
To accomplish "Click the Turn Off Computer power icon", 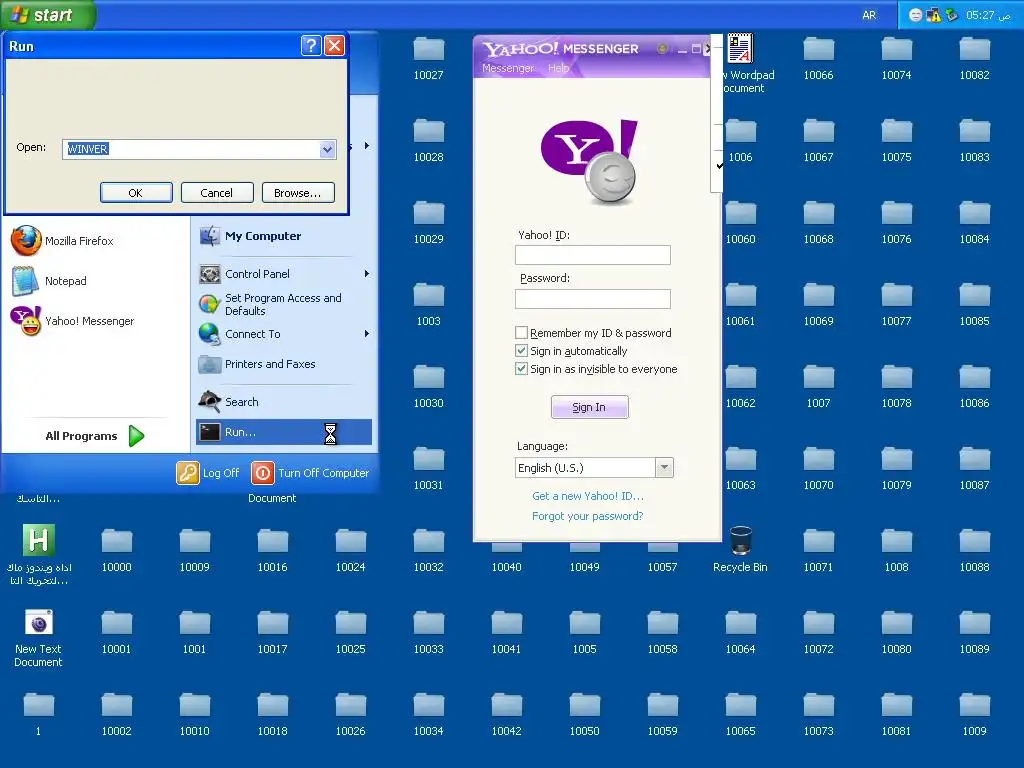I will (x=263, y=473).
